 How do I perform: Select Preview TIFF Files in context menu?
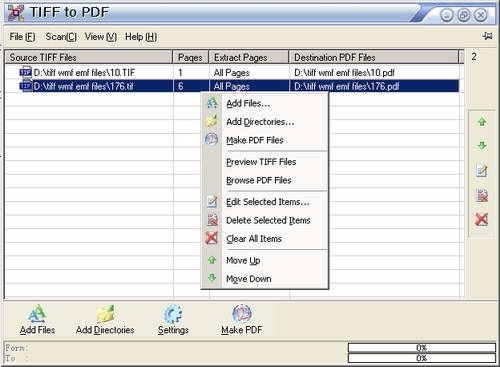click(265, 162)
